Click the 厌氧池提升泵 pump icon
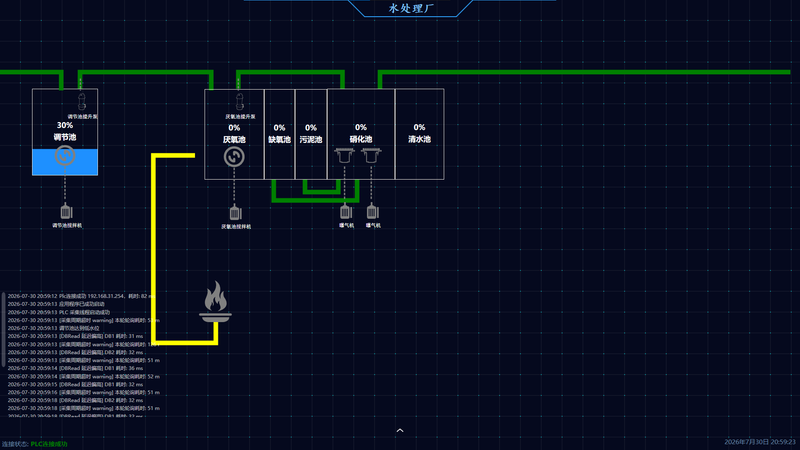This screenshot has height=450, width=800. [240, 102]
